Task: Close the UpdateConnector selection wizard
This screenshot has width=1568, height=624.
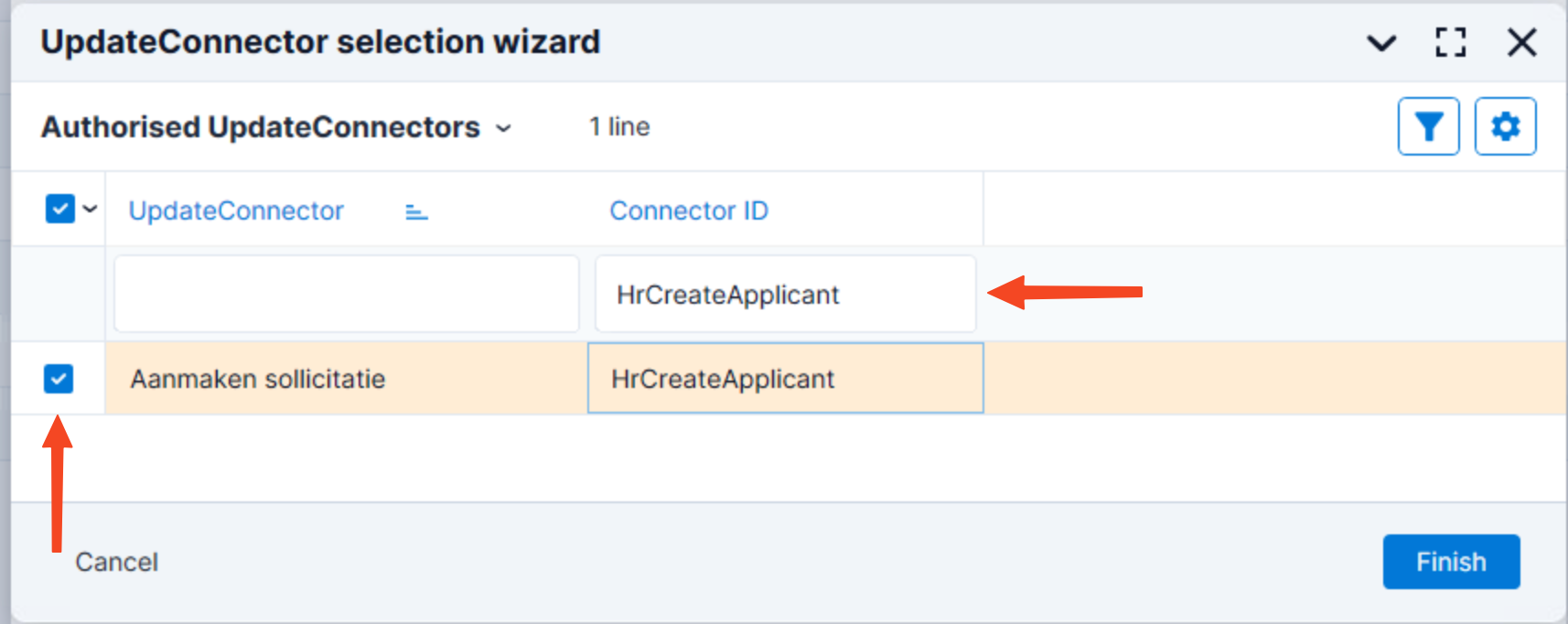Action: click(x=1521, y=42)
